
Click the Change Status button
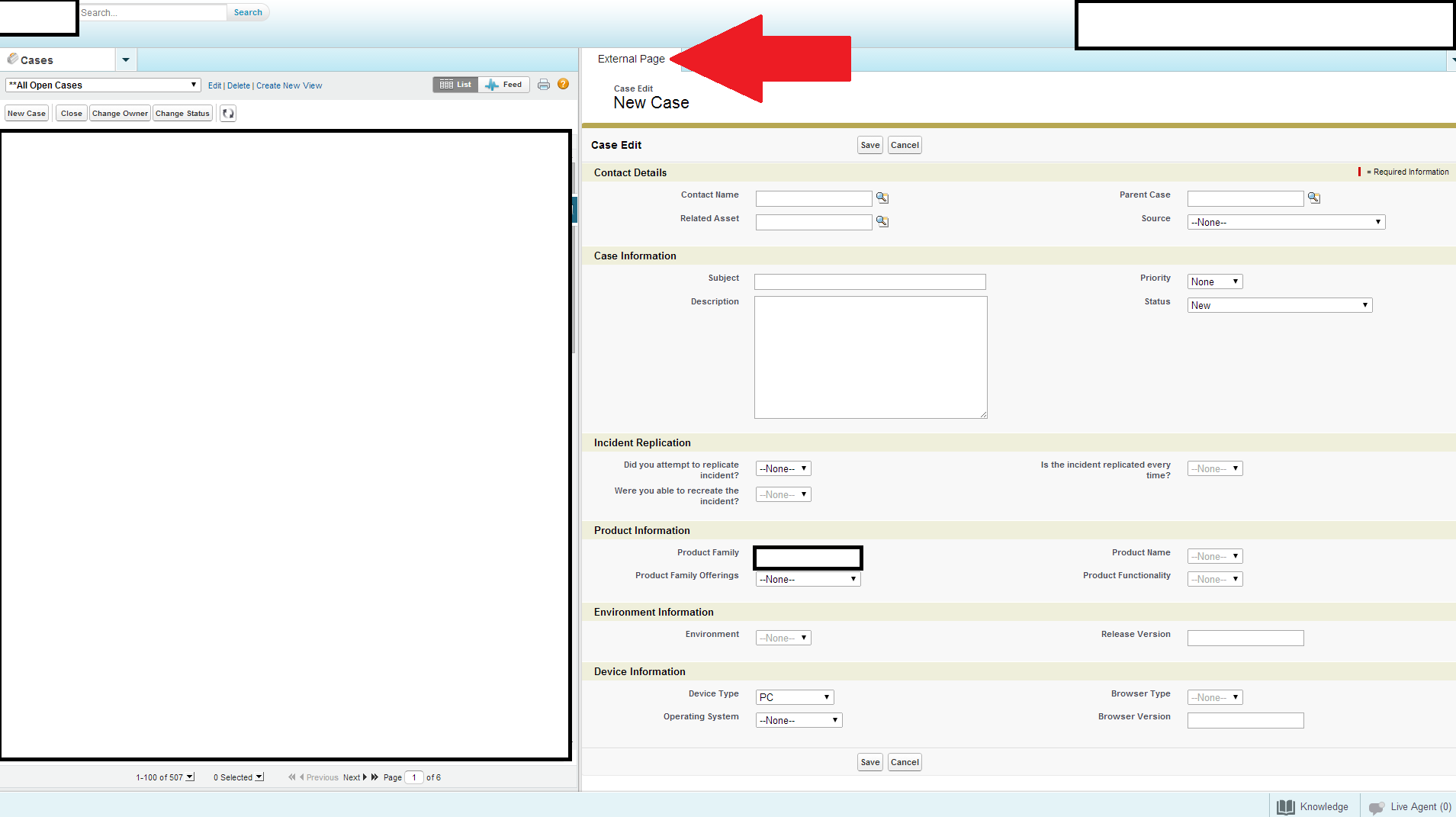(x=182, y=114)
